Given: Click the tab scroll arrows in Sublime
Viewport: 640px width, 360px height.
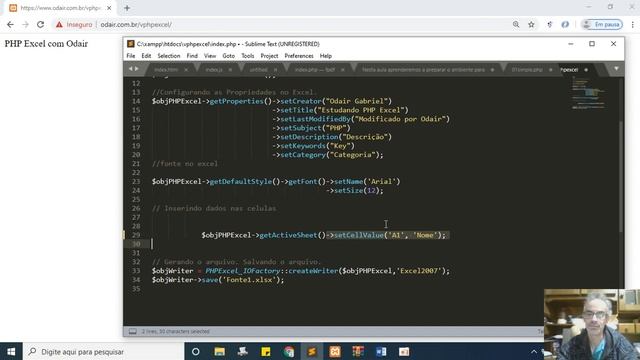Looking at the screenshot, I should pyautogui.click(x=133, y=69).
